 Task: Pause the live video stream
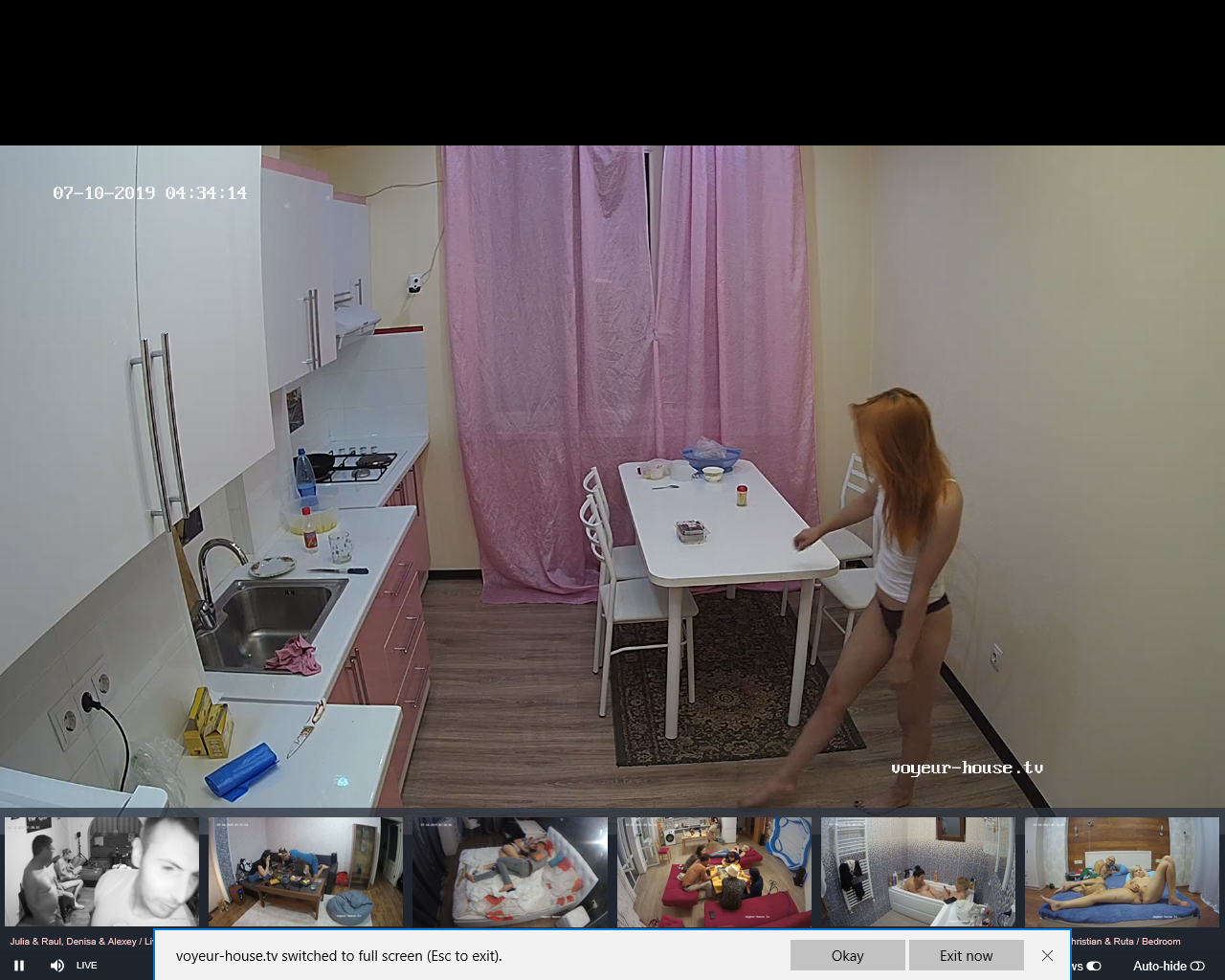(19, 966)
